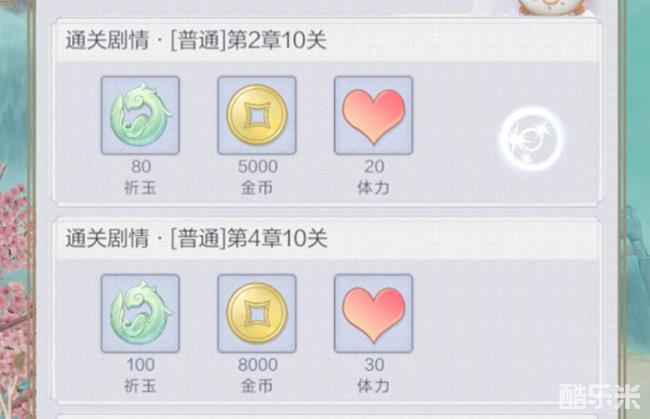Tap the 30 体力 amount label
The width and height of the screenshot is (650, 419).
click(x=374, y=375)
